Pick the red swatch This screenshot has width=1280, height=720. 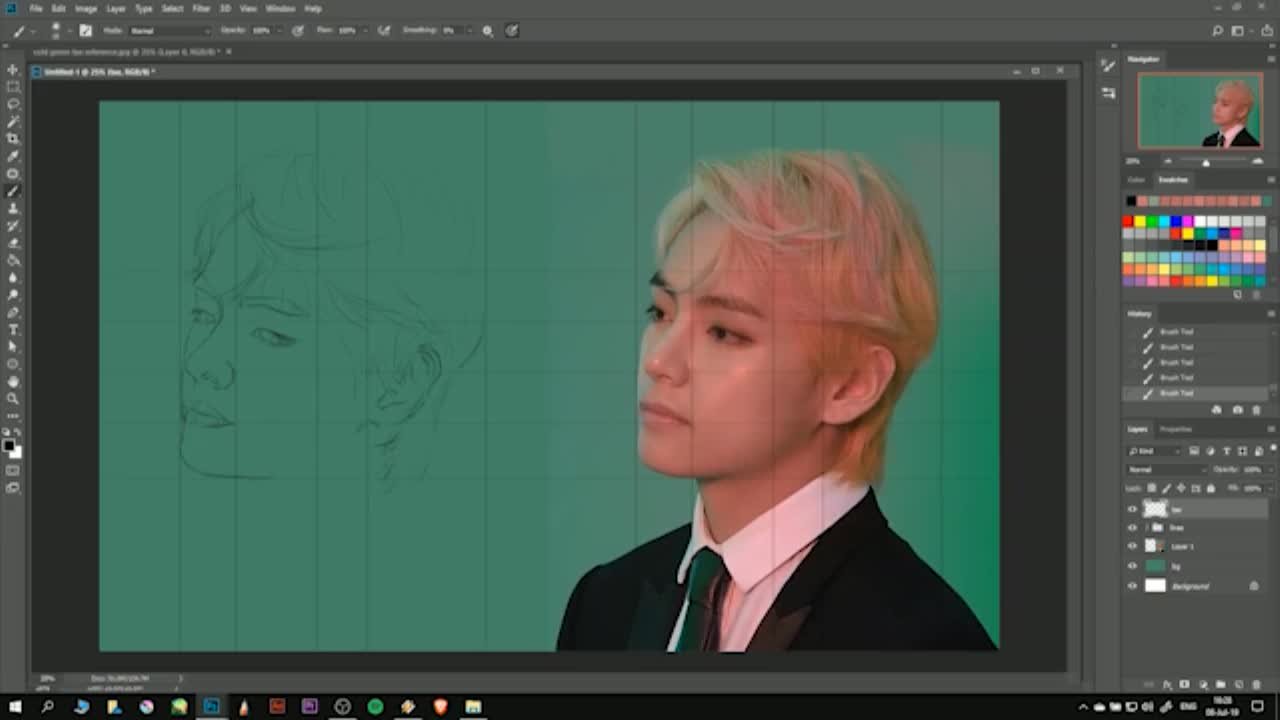[x=1128, y=222]
